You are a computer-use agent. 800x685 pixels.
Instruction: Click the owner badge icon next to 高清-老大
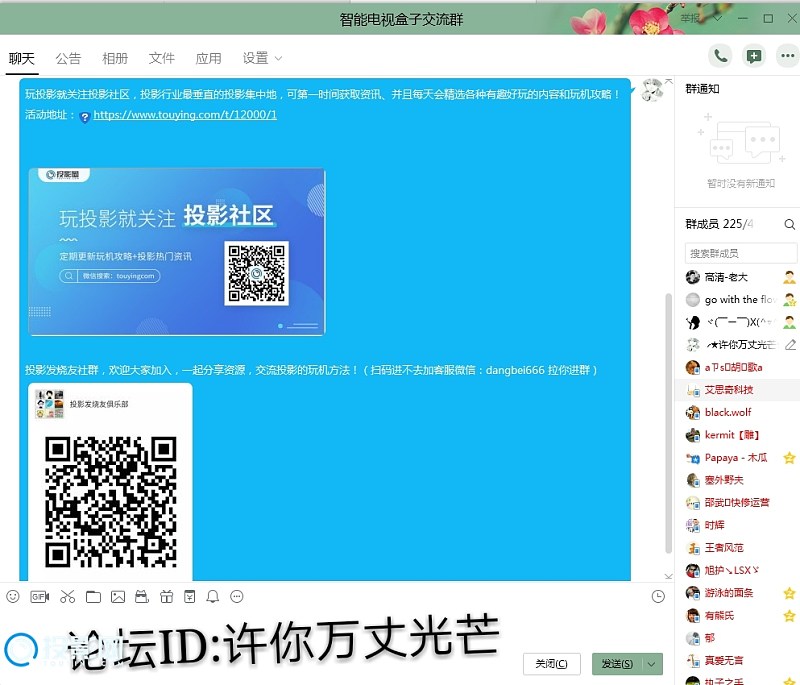789,277
